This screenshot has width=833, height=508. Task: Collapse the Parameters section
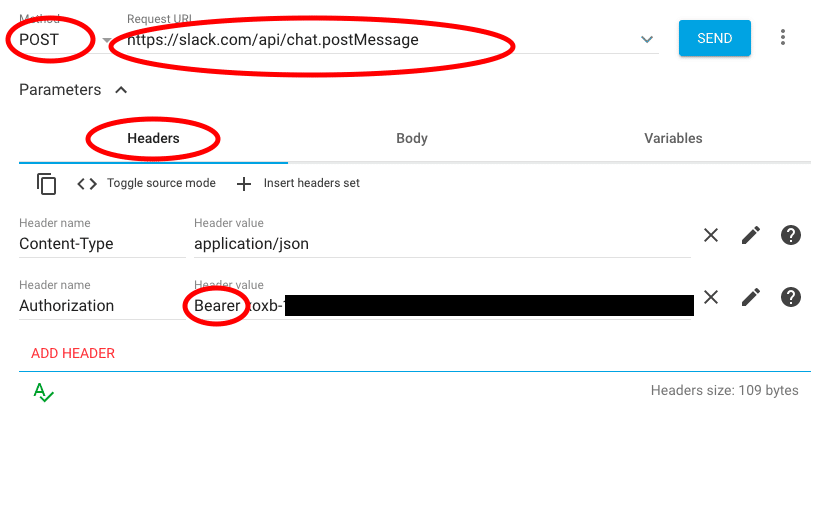tap(121, 90)
